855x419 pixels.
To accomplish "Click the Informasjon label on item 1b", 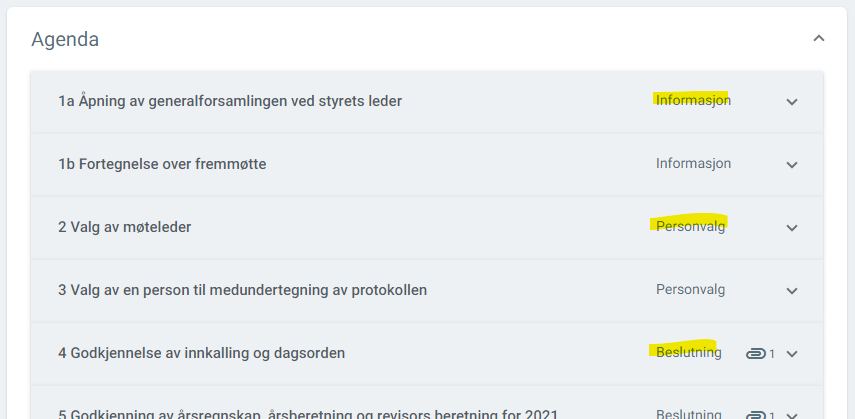I will [693, 163].
